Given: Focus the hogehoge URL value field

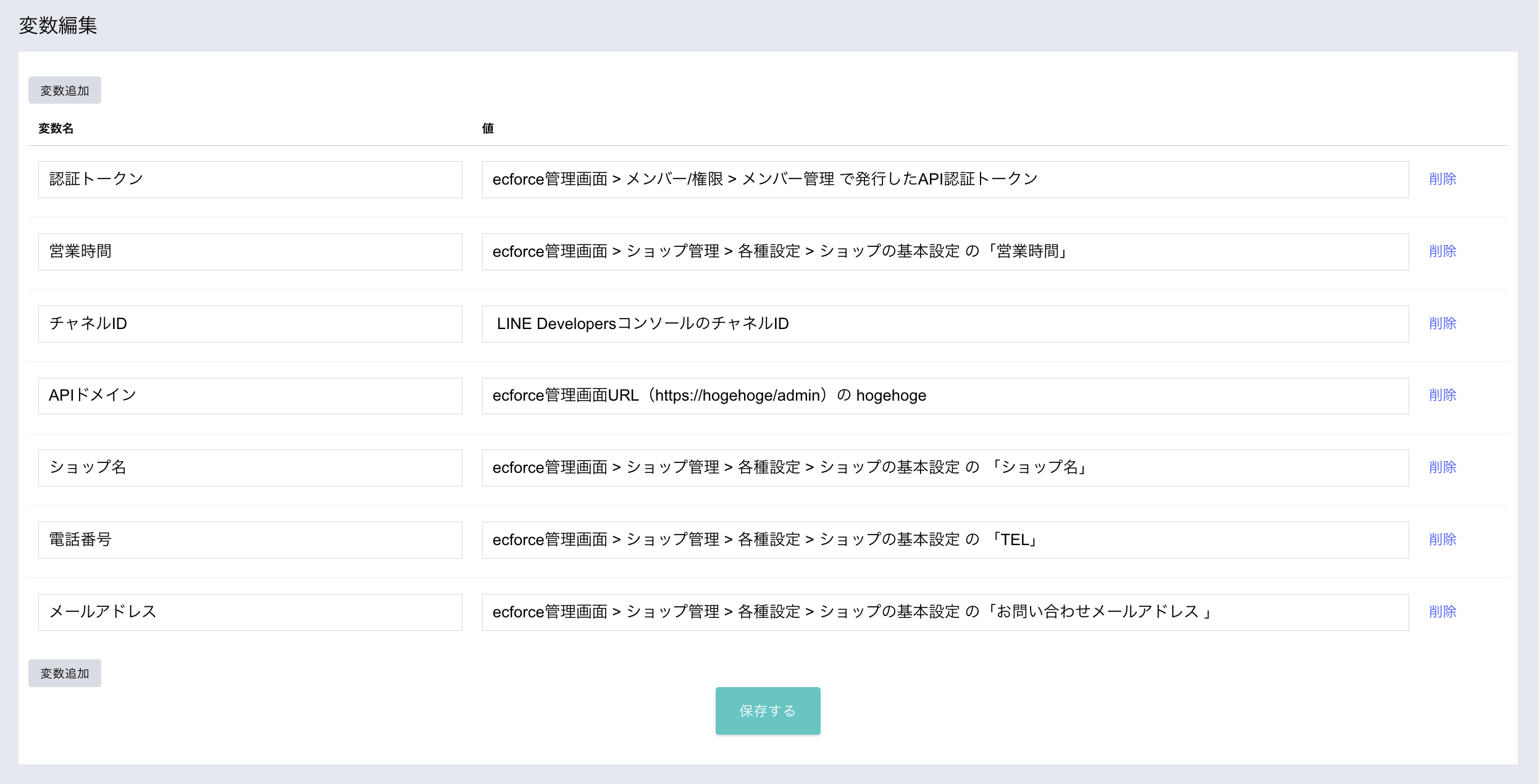Looking at the screenshot, I should (945, 396).
